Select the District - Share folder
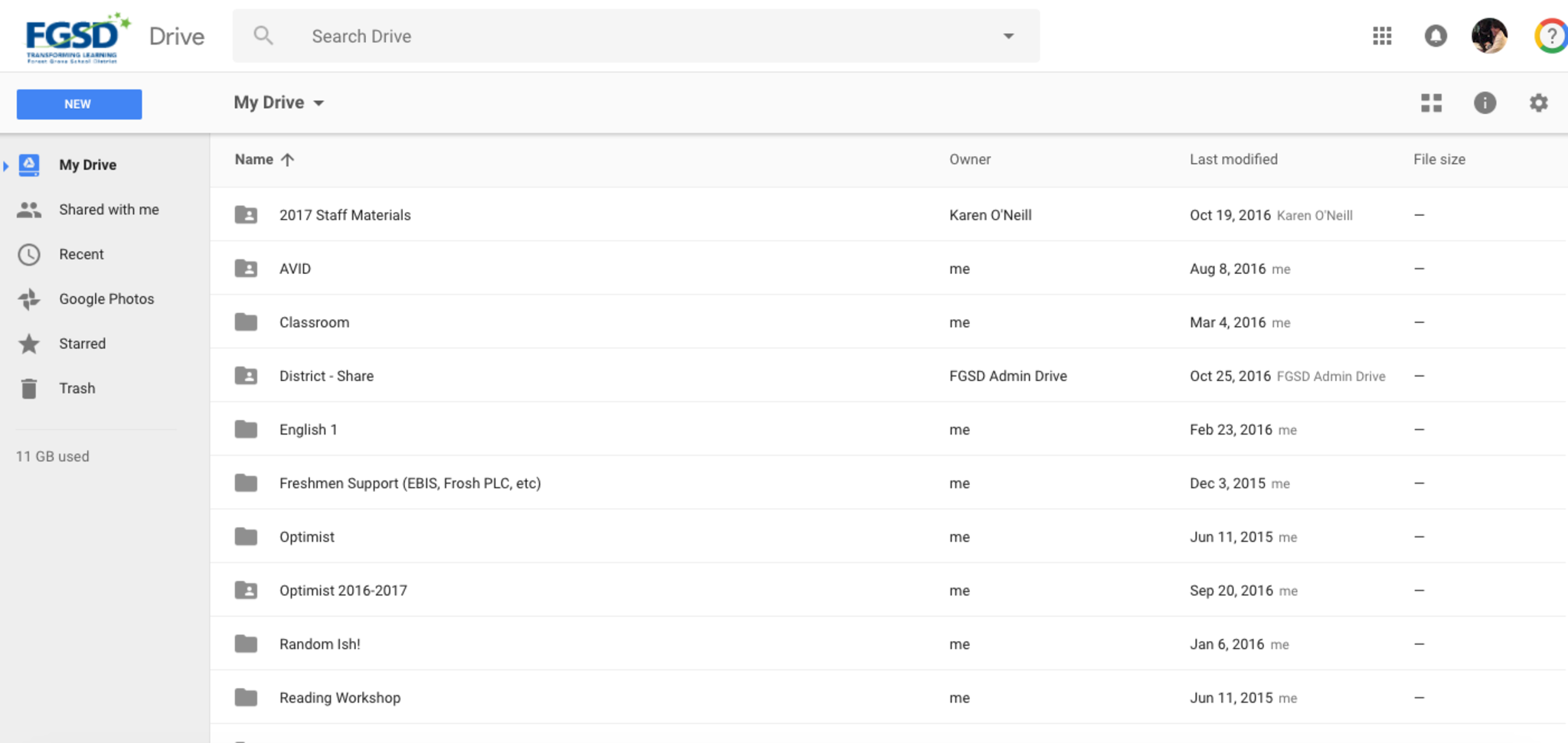The image size is (1568, 743). pyautogui.click(x=326, y=376)
